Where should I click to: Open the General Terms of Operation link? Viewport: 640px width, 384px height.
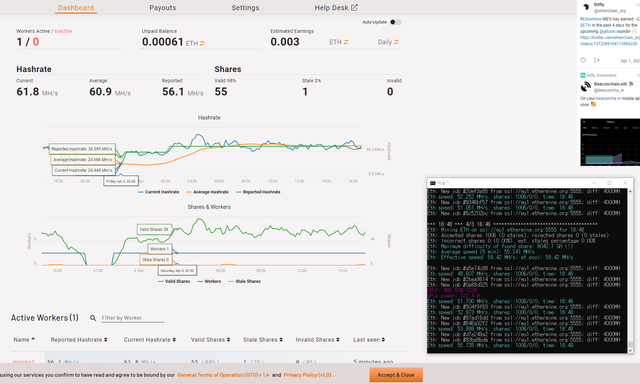click(223, 375)
